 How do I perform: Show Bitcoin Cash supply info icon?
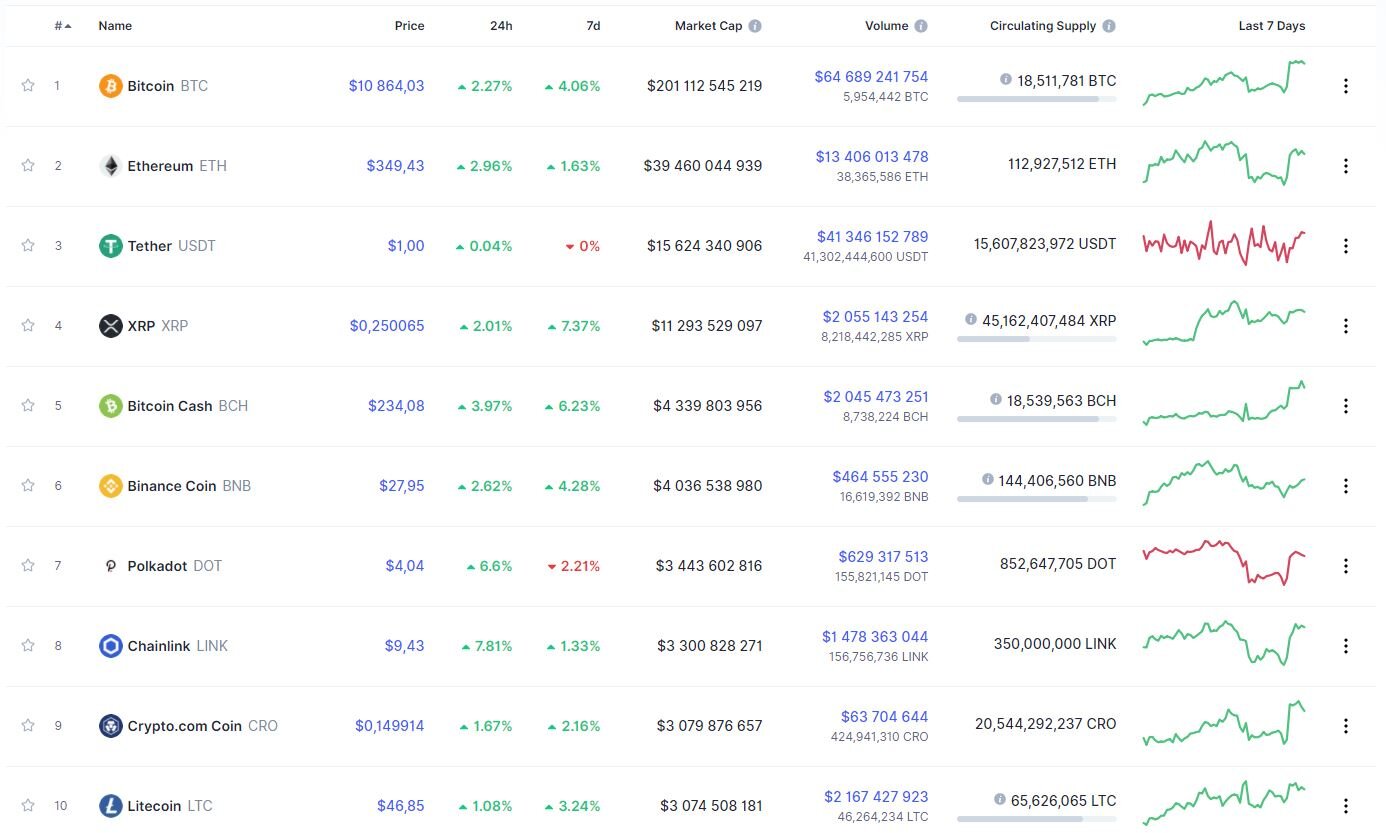[995, 399]
